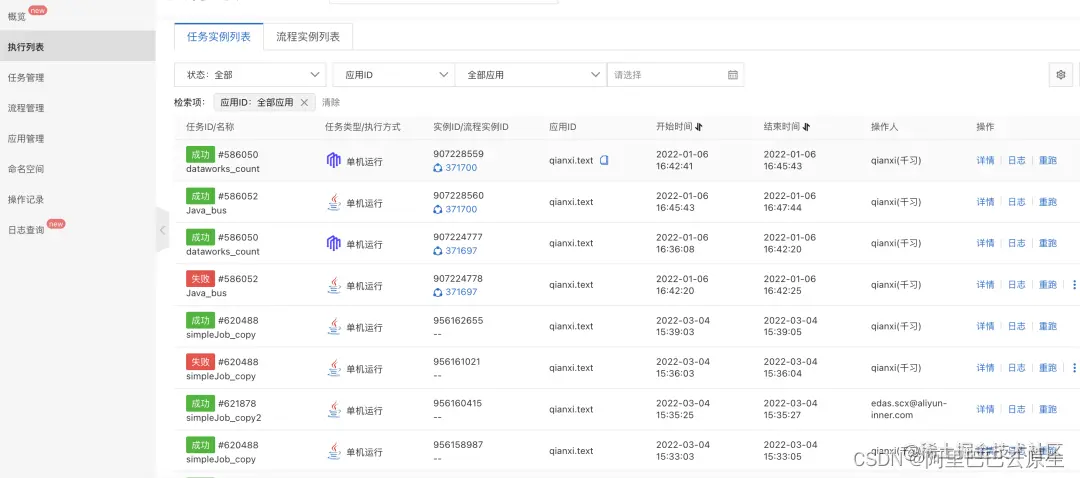Open 日志查询 in the sidebar

25,229
